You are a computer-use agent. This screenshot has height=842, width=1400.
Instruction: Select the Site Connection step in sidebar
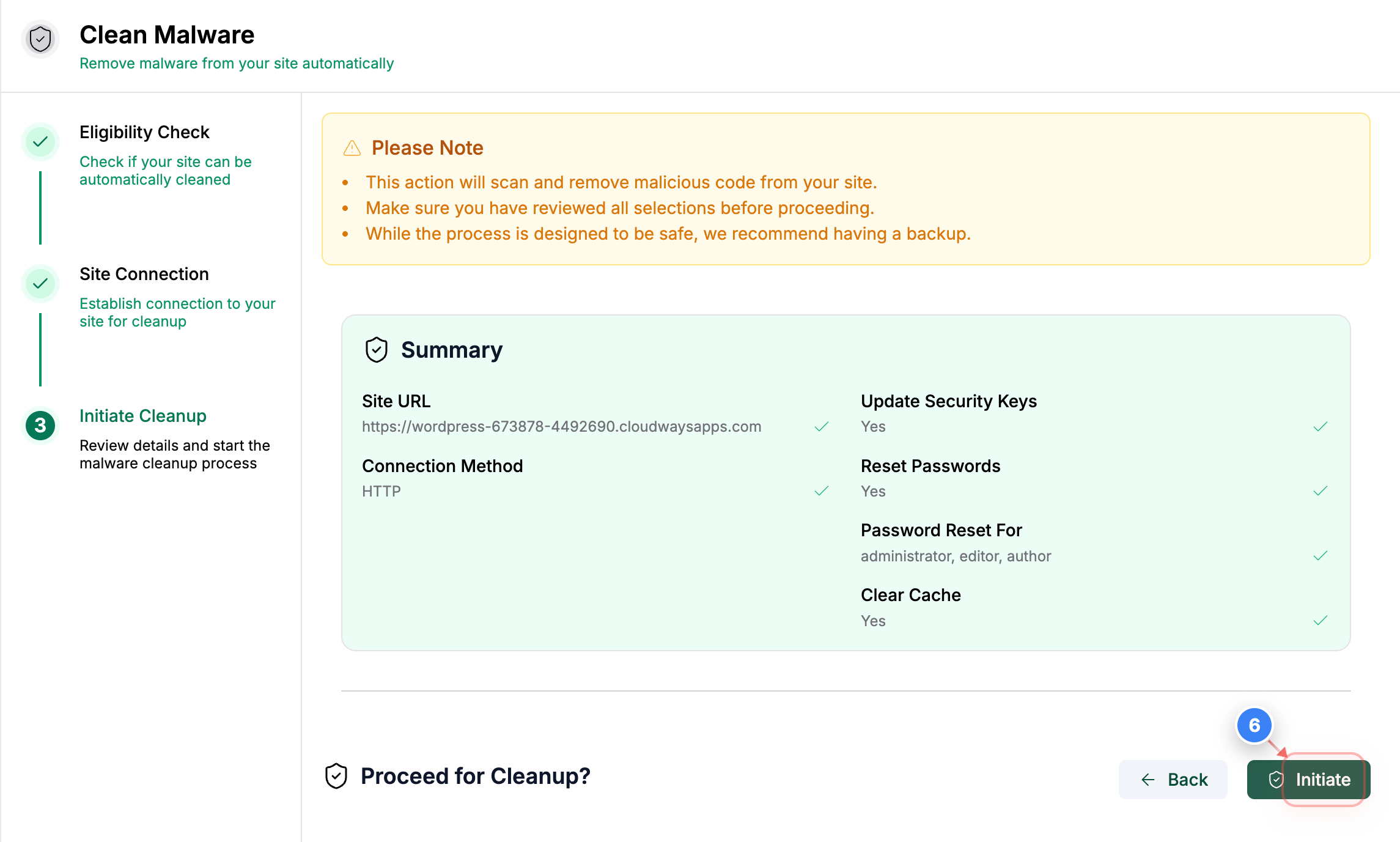(x=144, y=274)
